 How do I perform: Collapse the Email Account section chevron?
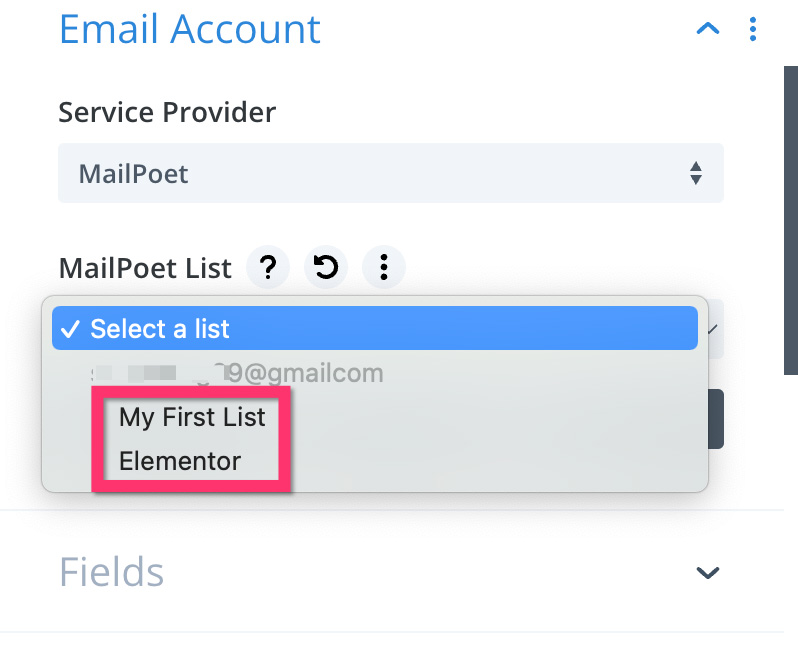click(707, 28)
